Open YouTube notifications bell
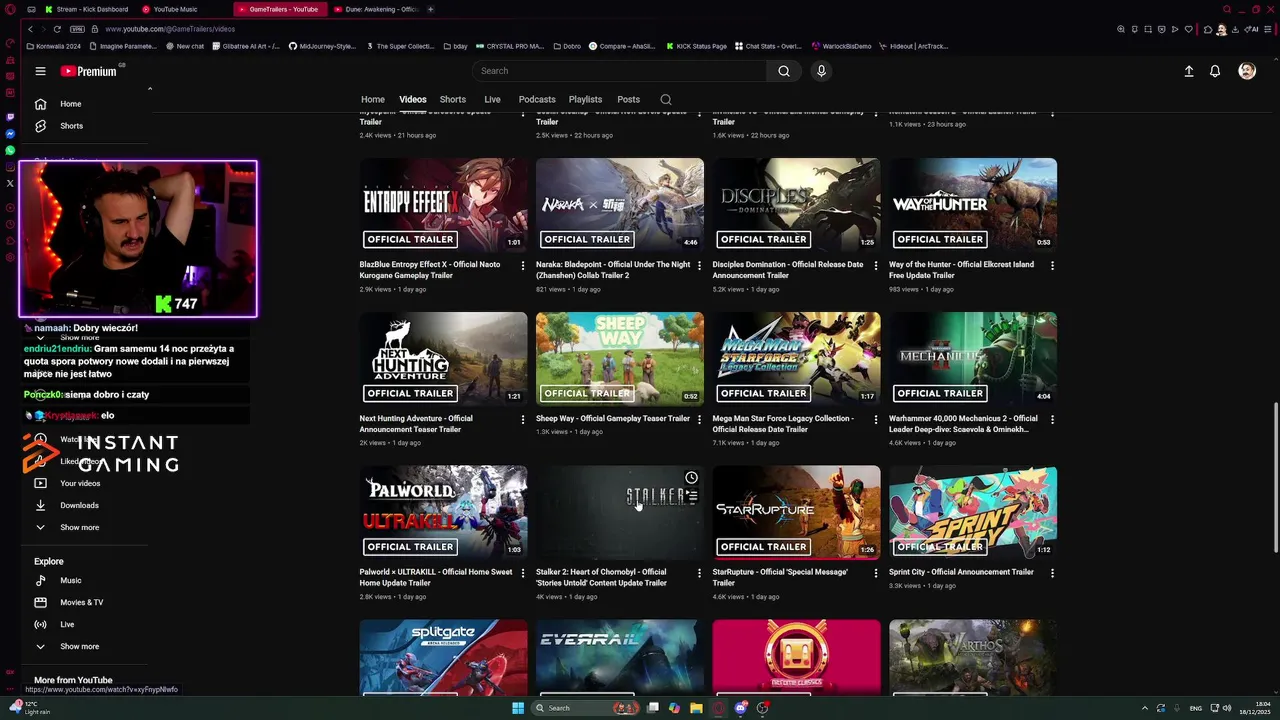Image resolution: width=1280 pixels, height=720 pixels. click(x=1215, y=71)
